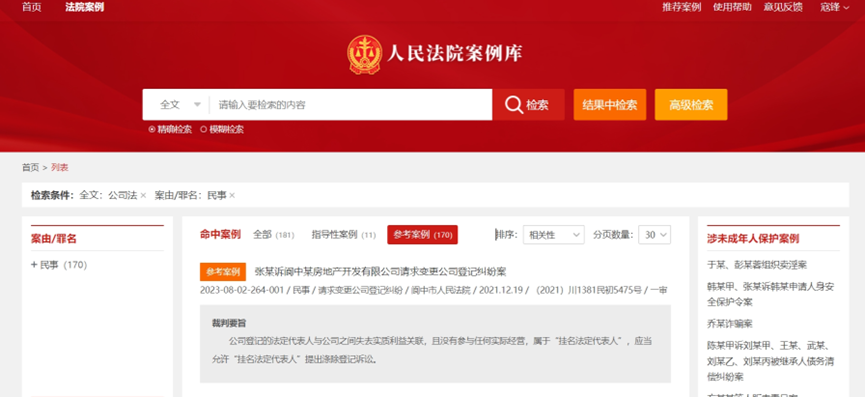Click the 列表 breadcrumb link
Viewport: 865px width, 397px height.
pyautogui.click(x=60, y=168)
